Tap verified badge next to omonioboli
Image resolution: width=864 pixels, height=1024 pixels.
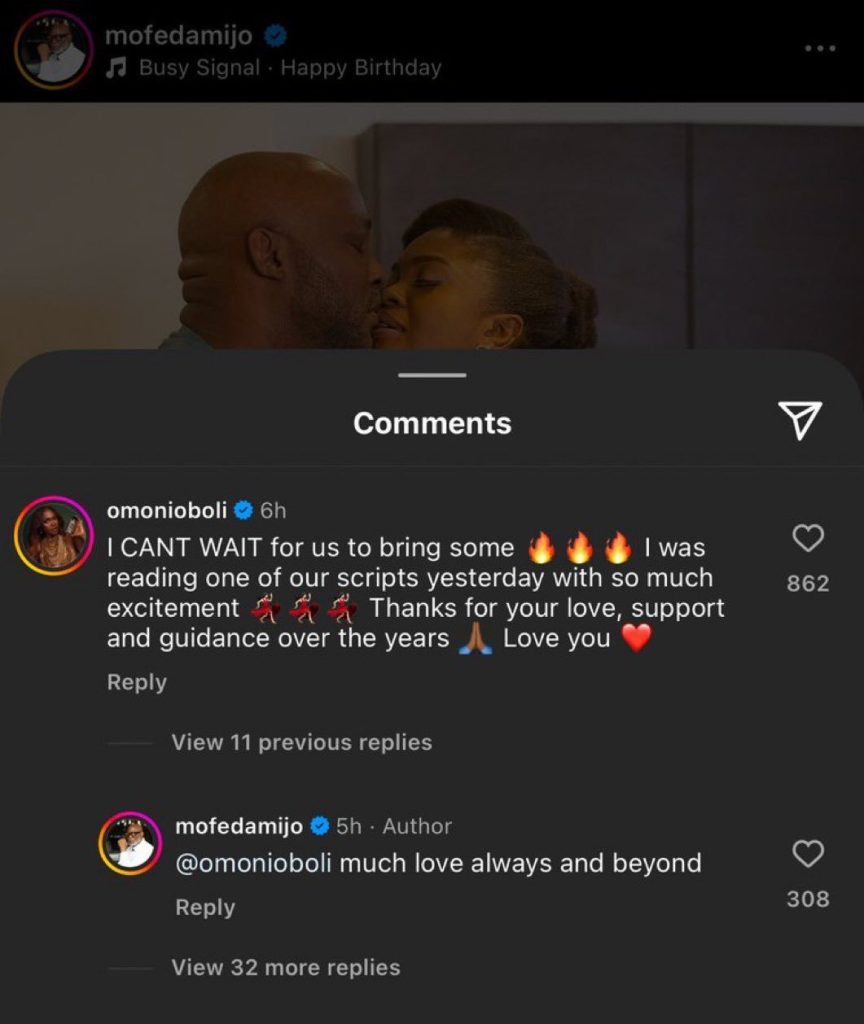(x=243, y=511)
